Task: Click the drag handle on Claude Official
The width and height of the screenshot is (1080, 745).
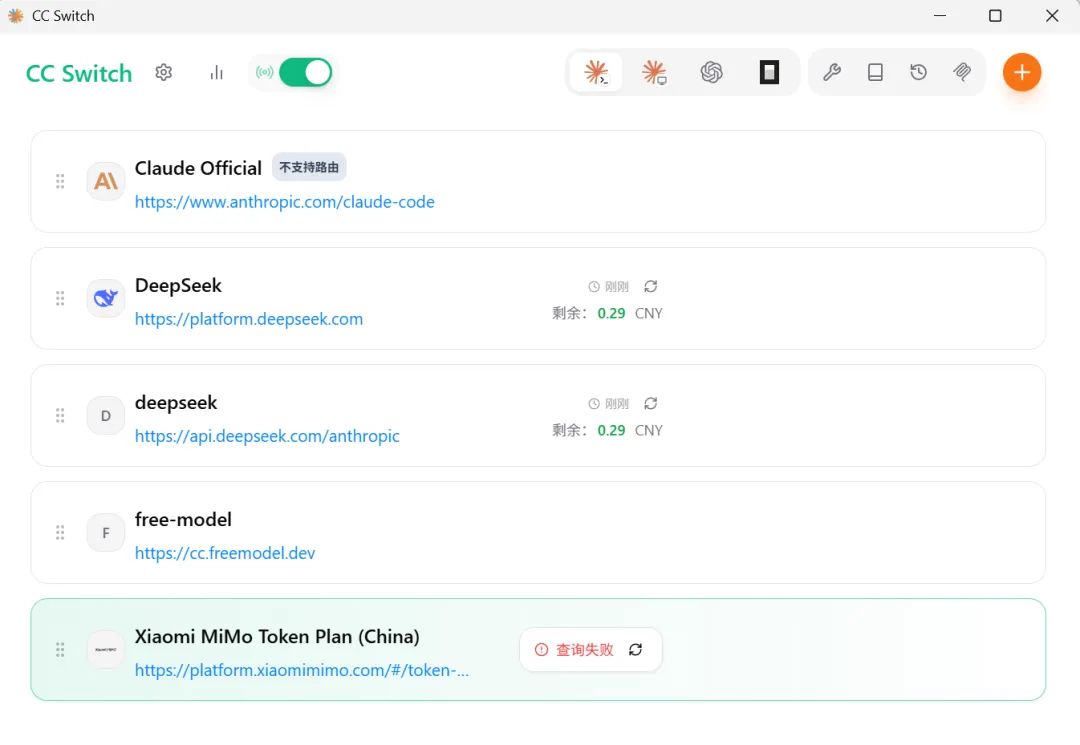Action: (60, 181)
